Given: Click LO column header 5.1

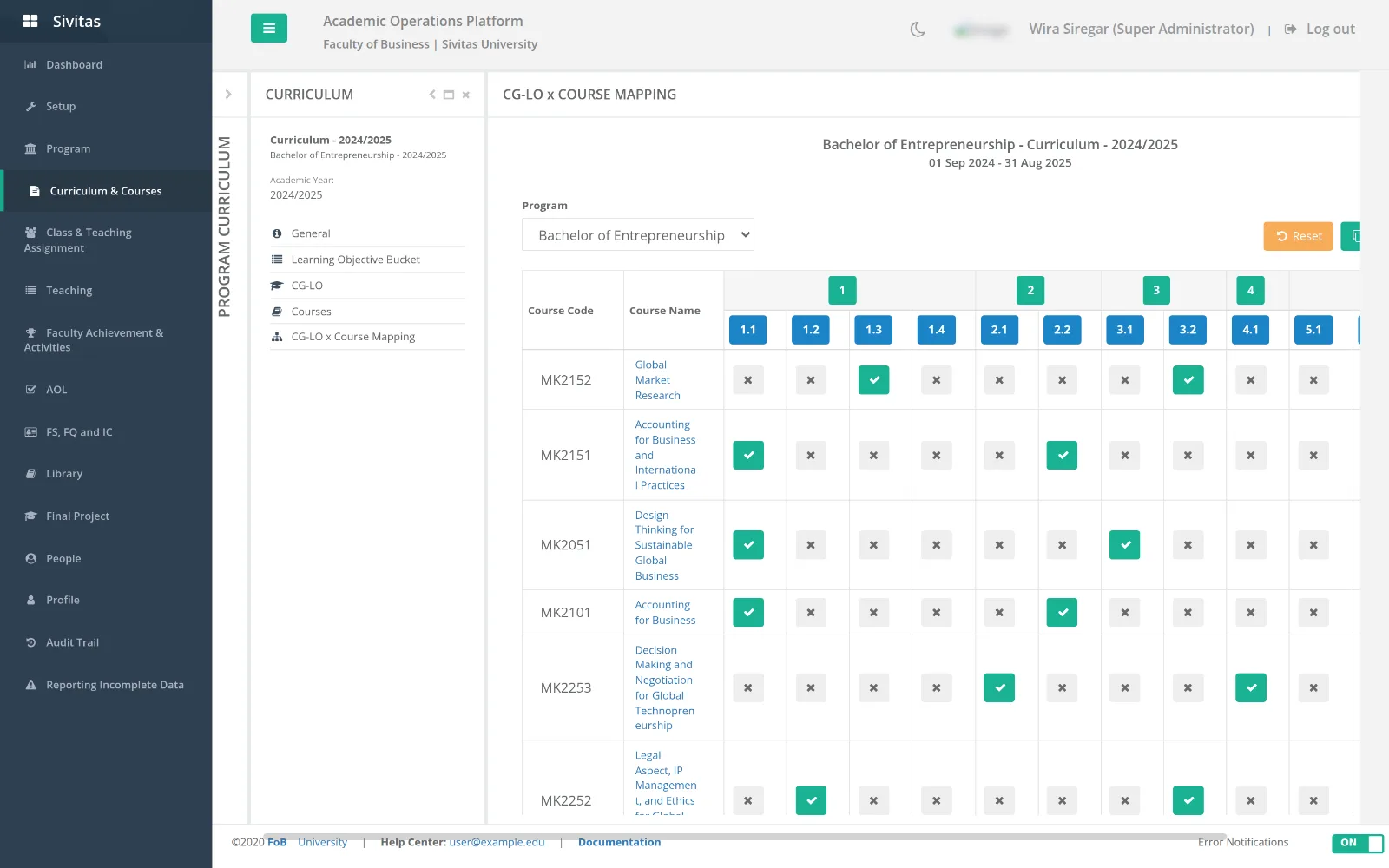Looking at the screenshot, I should (x=1313, y=330).
